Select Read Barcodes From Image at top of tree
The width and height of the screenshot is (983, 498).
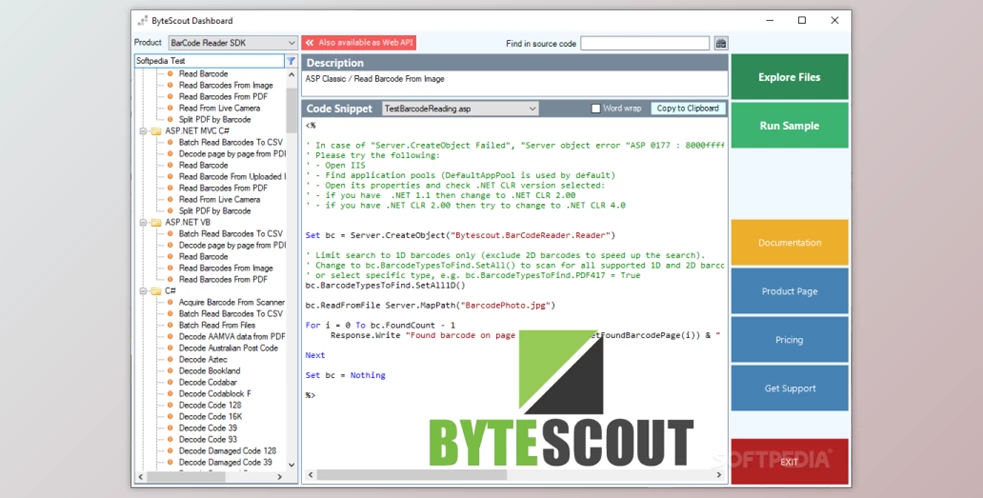coord(226,85)
